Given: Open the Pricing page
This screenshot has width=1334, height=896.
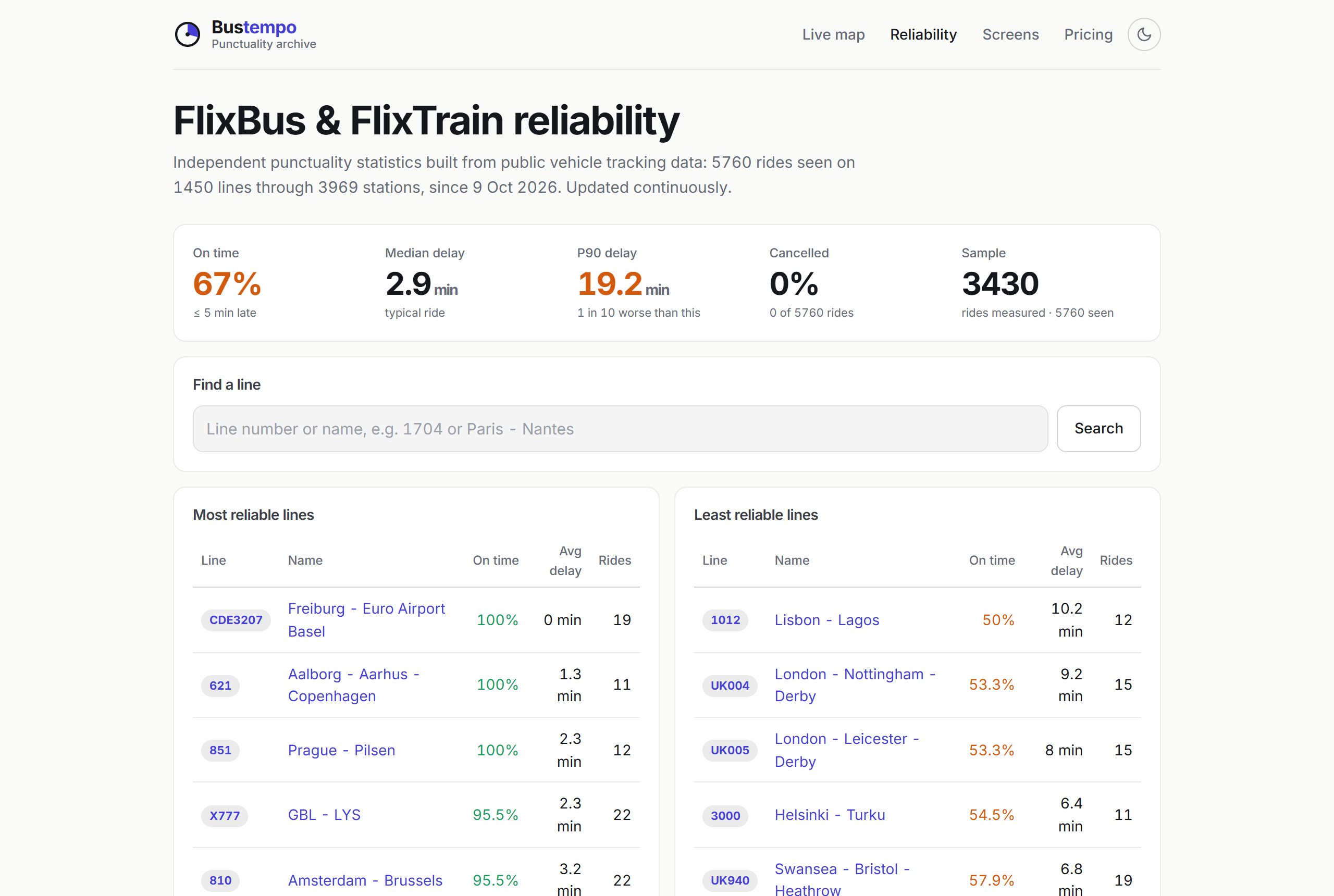Looking at the screenshot, I should [1088, 34].
